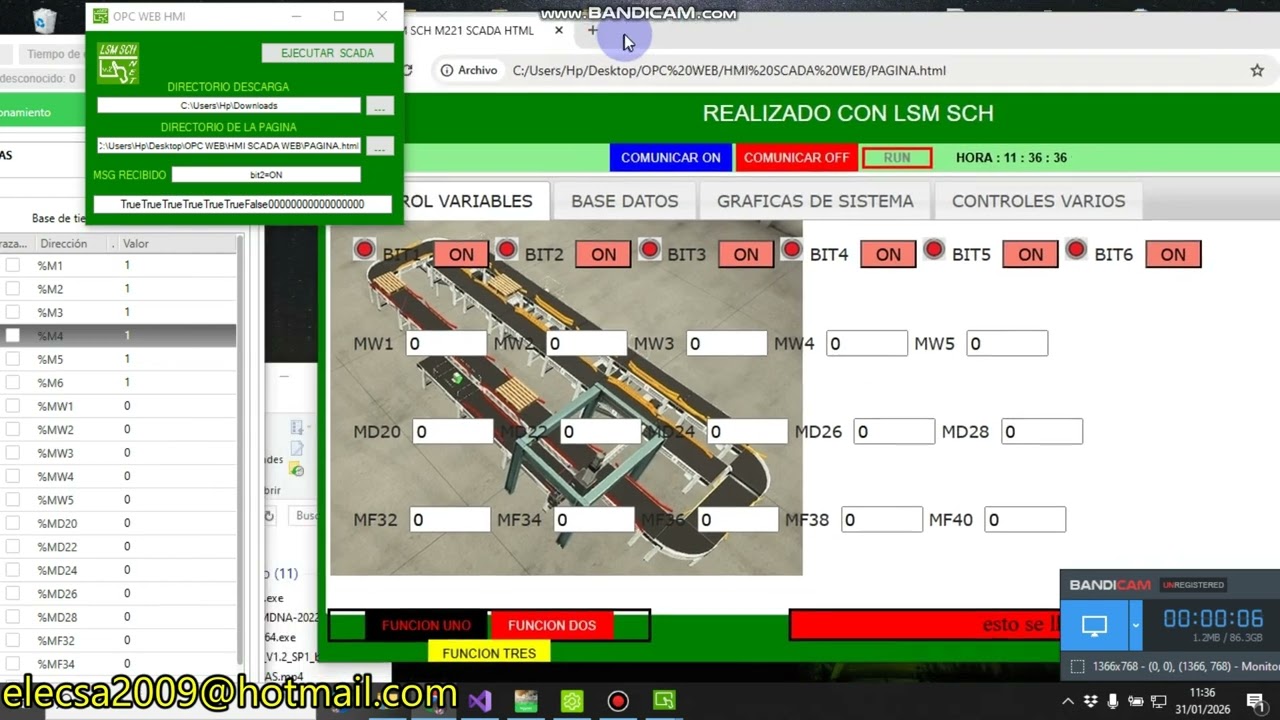The image size is (1280, 720).
Task: Check the %MF32 row checkbox
Action: point(13,640)
